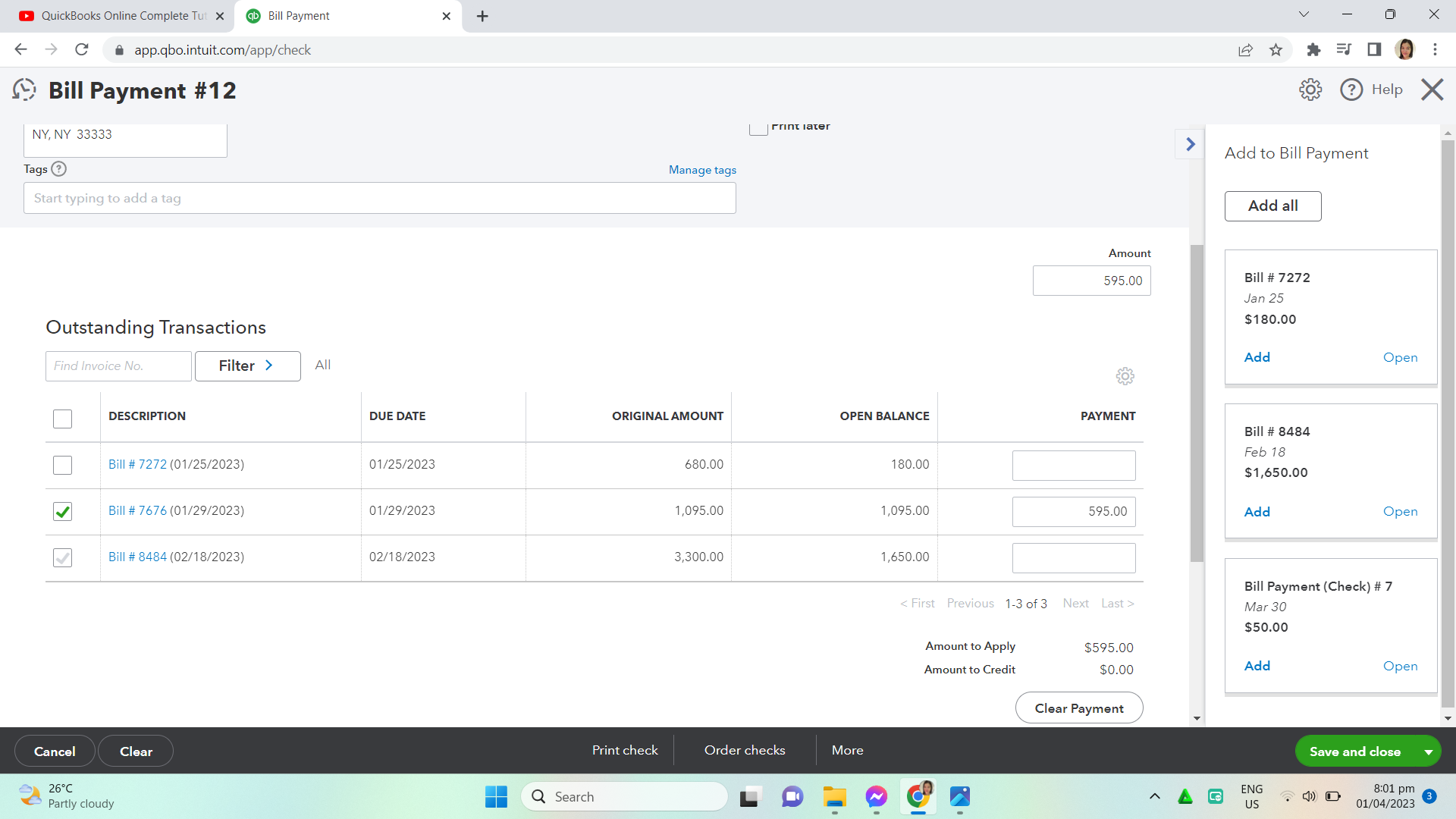Open the Bill # 7676 link in table
This screenshot has height=819, width=1456.
(x=137, y=510)
